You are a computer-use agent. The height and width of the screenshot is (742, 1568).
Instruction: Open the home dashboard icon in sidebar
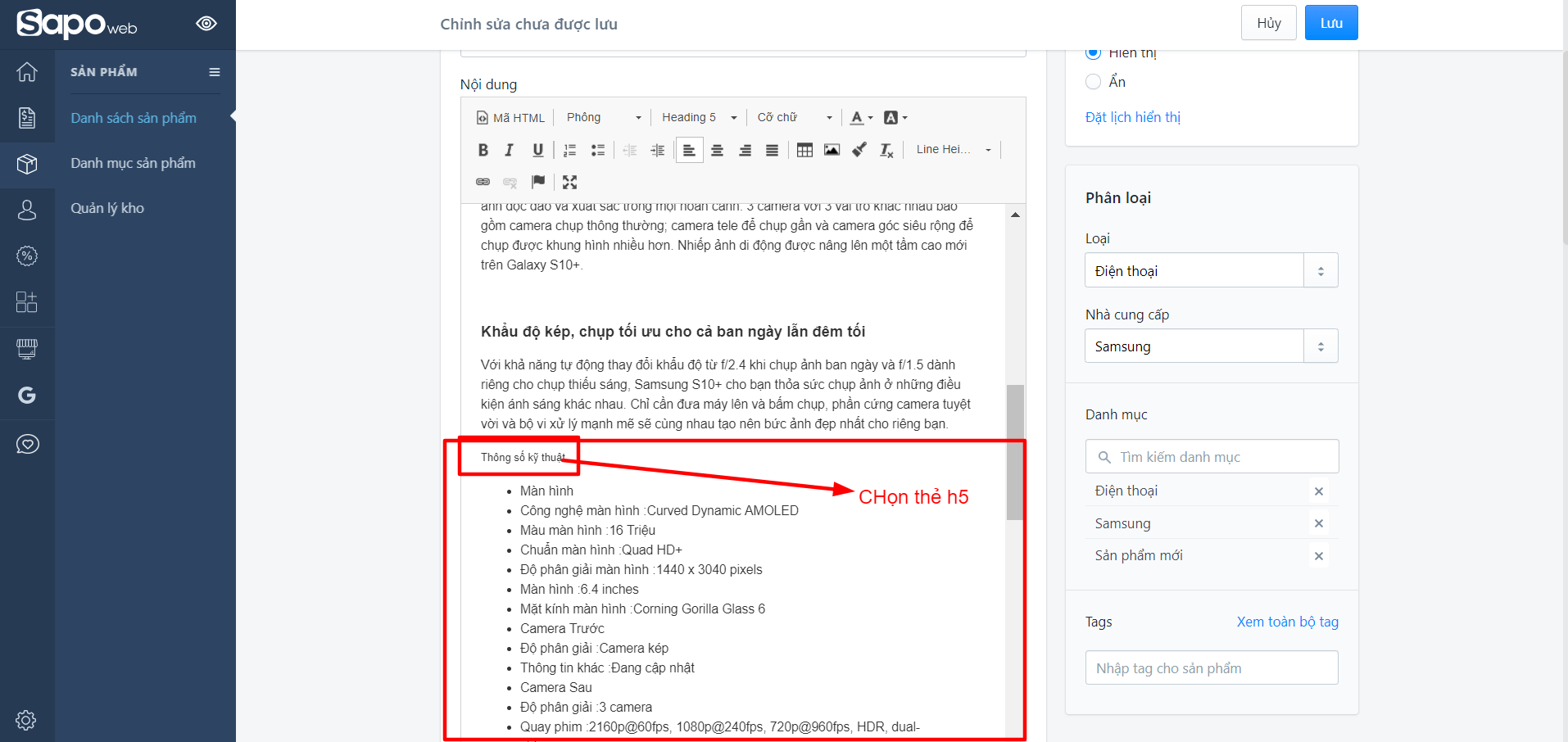coord(27,72)
